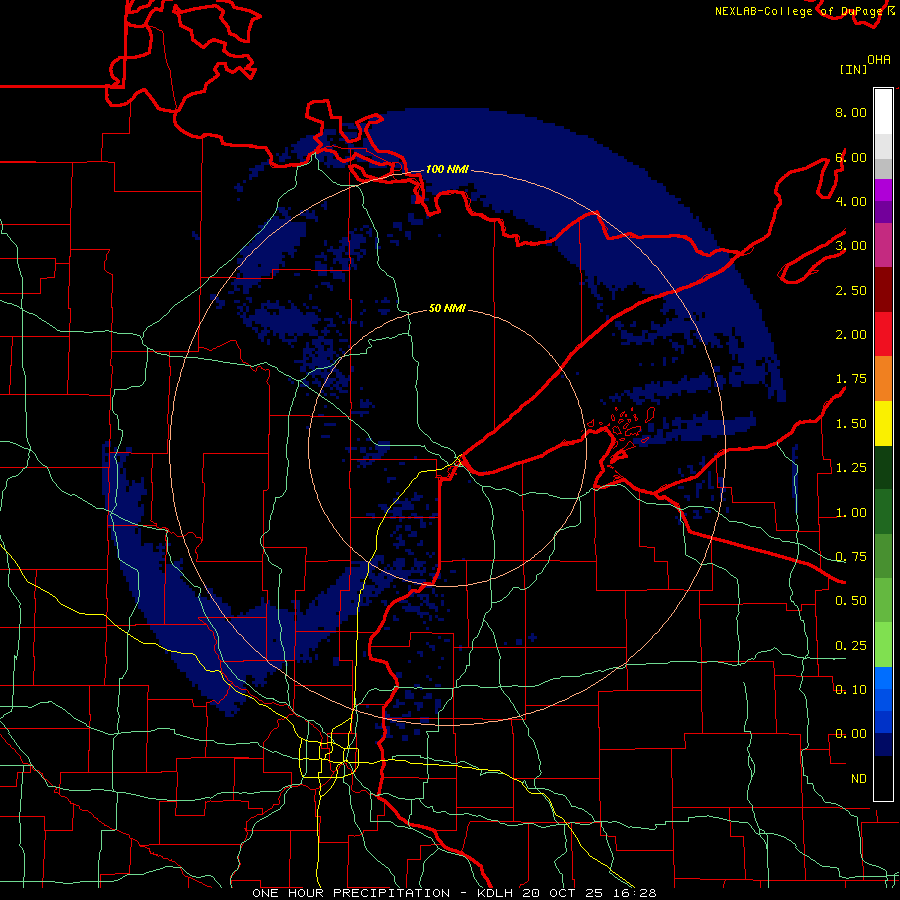
Task: Pick the bright red swatch beside 2.00
Action: (883, 334)
